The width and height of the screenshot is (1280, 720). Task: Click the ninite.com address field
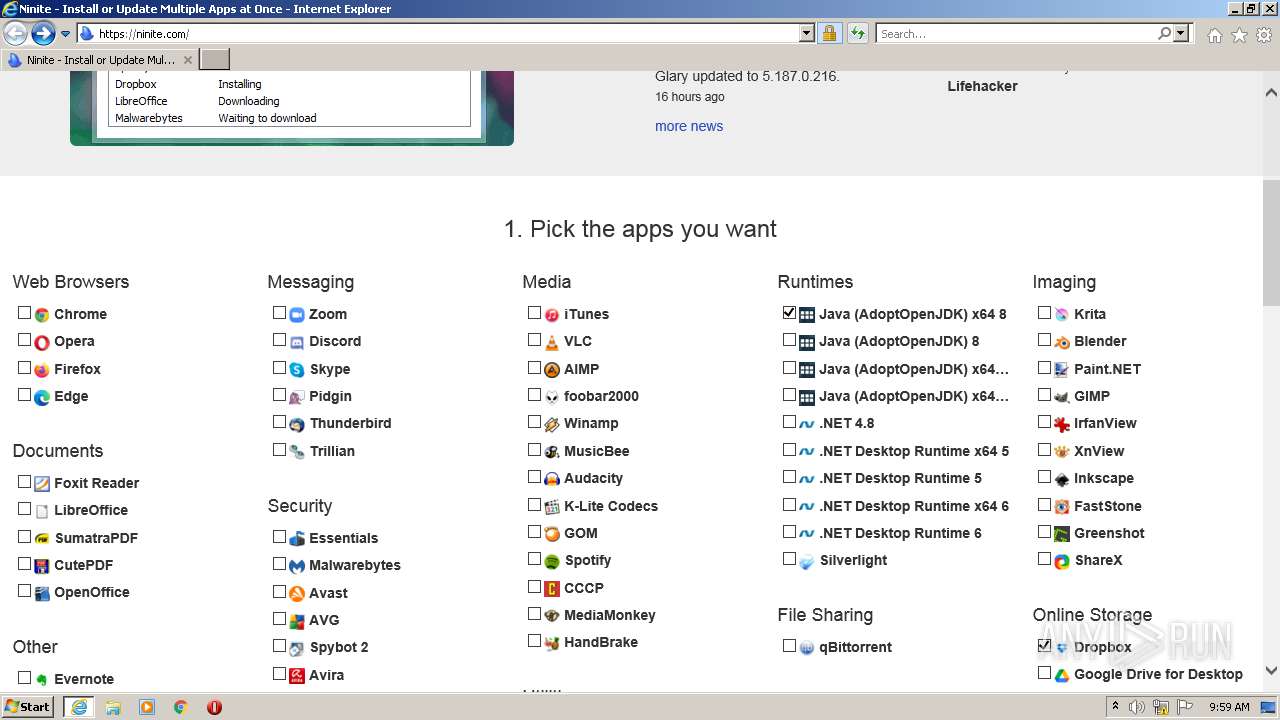point(446,33)
